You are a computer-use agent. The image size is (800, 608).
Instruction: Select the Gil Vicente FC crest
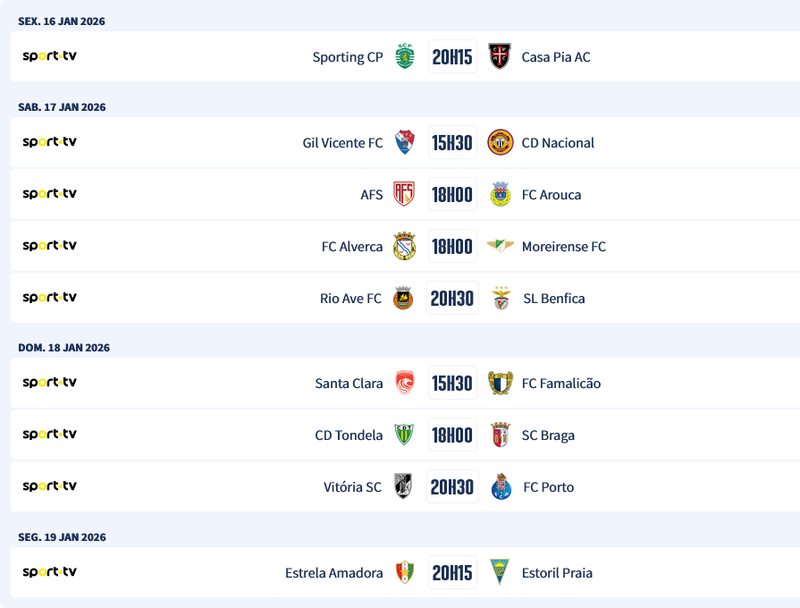pos(404,143)
